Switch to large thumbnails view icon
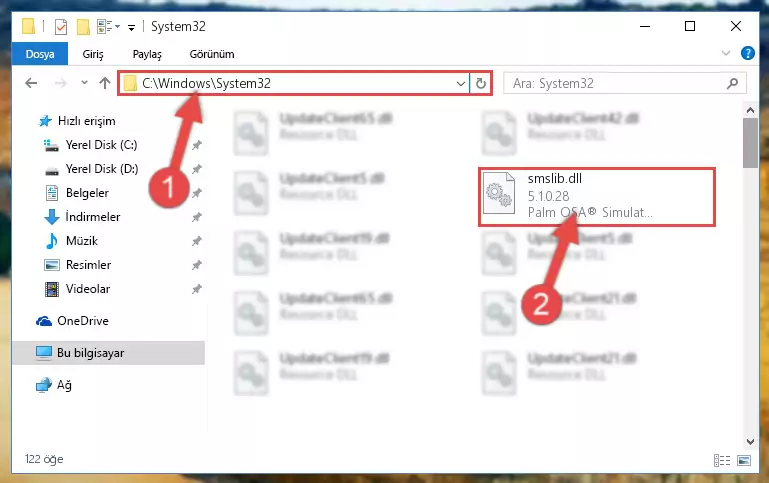Image resolution: width=769 pixels, height=483 pixels. [743, 460]
